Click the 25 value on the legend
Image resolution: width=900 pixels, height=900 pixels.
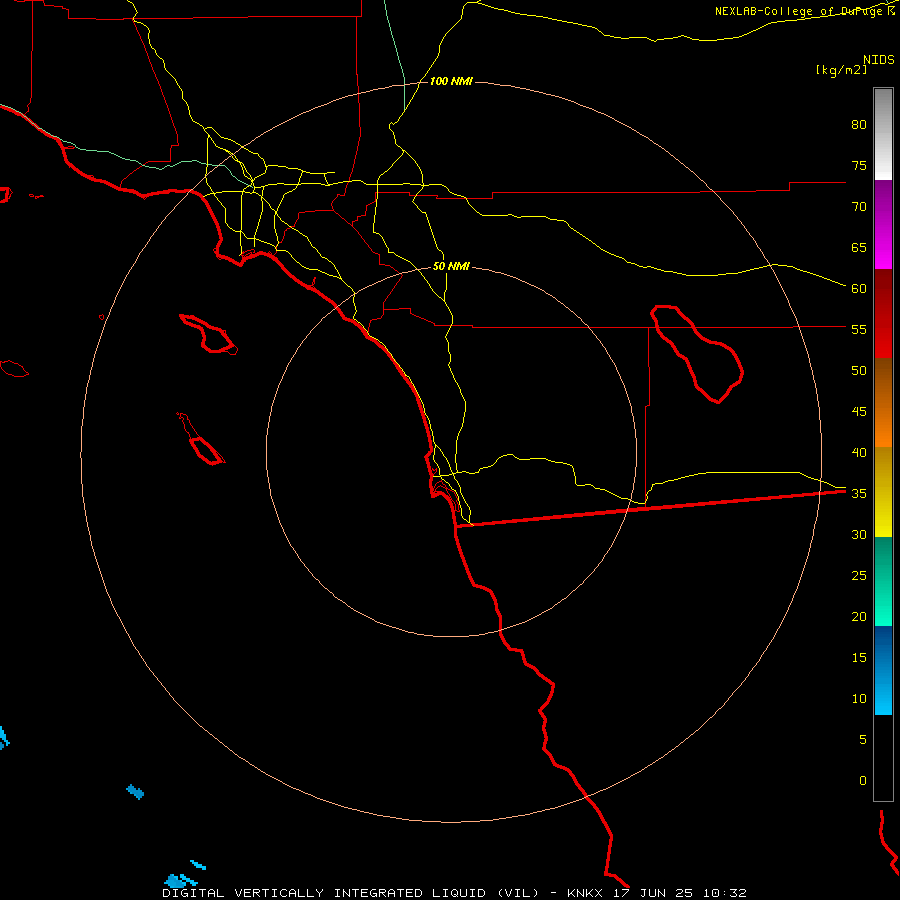click(859, 575)
